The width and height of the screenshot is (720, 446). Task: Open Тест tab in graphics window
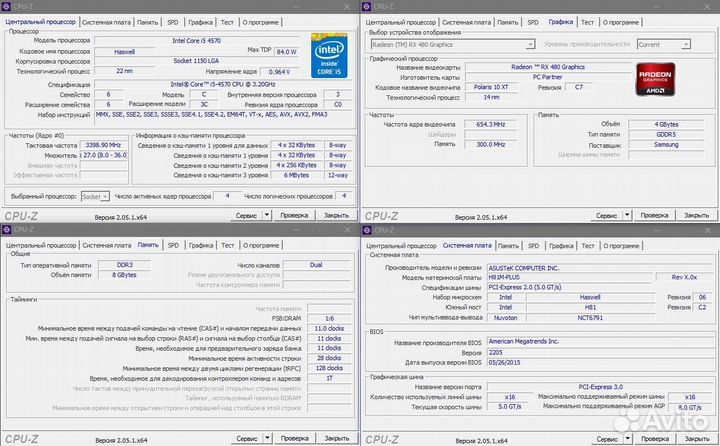click(x=587, y=22)
